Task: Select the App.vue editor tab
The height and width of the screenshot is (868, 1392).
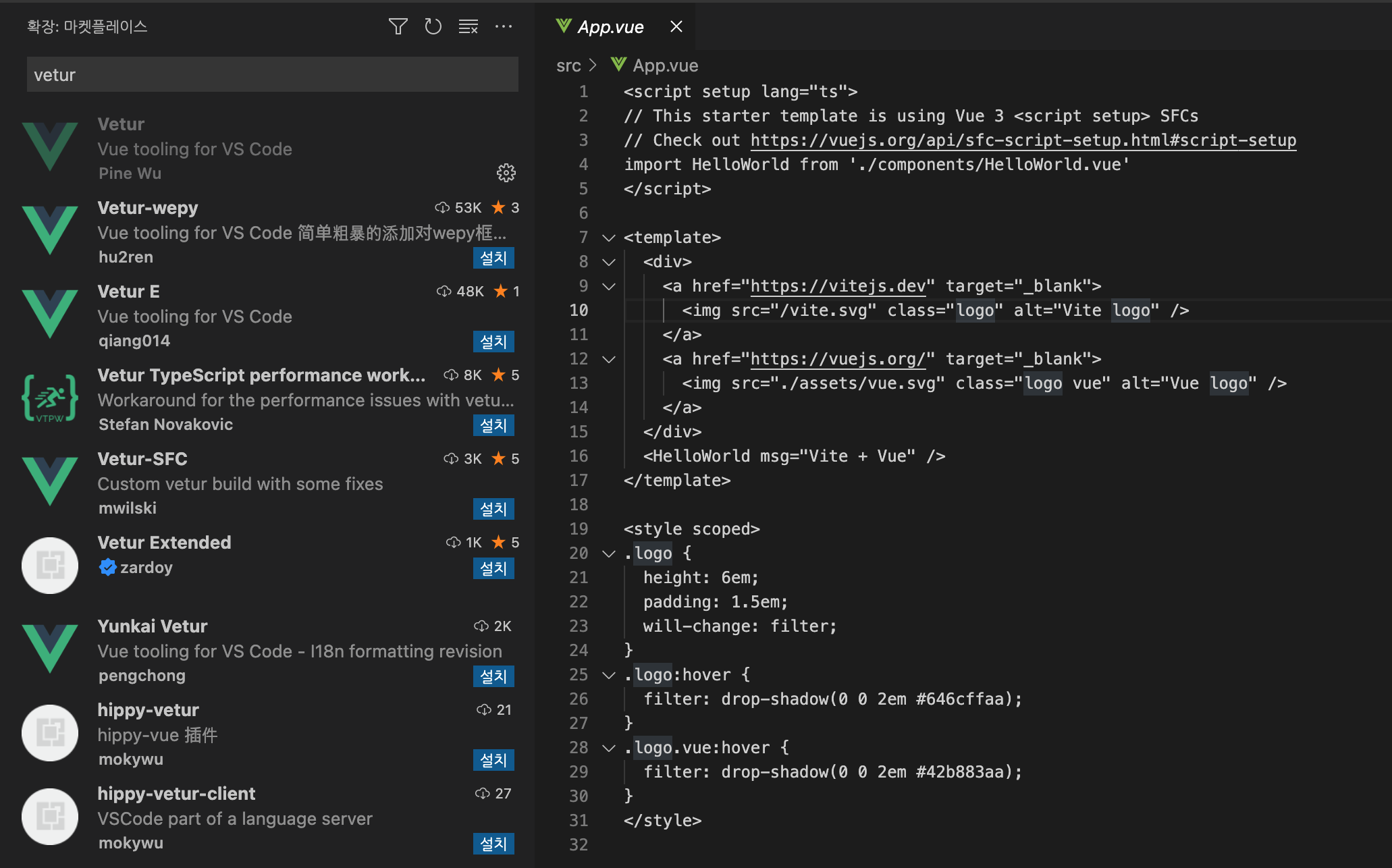Action: click(610, 27)
